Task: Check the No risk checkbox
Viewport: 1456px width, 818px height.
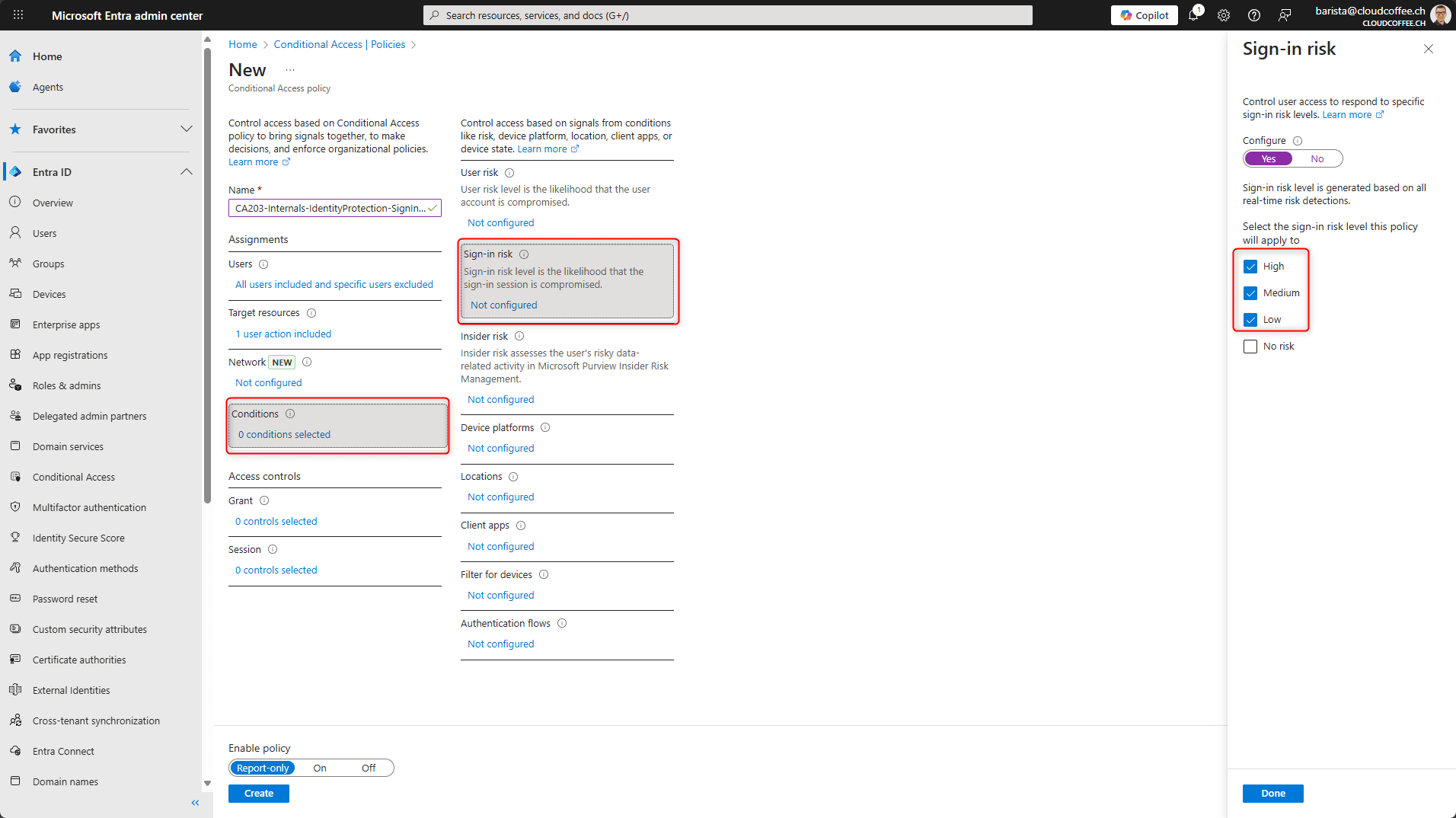Action: coord(1250,346)
